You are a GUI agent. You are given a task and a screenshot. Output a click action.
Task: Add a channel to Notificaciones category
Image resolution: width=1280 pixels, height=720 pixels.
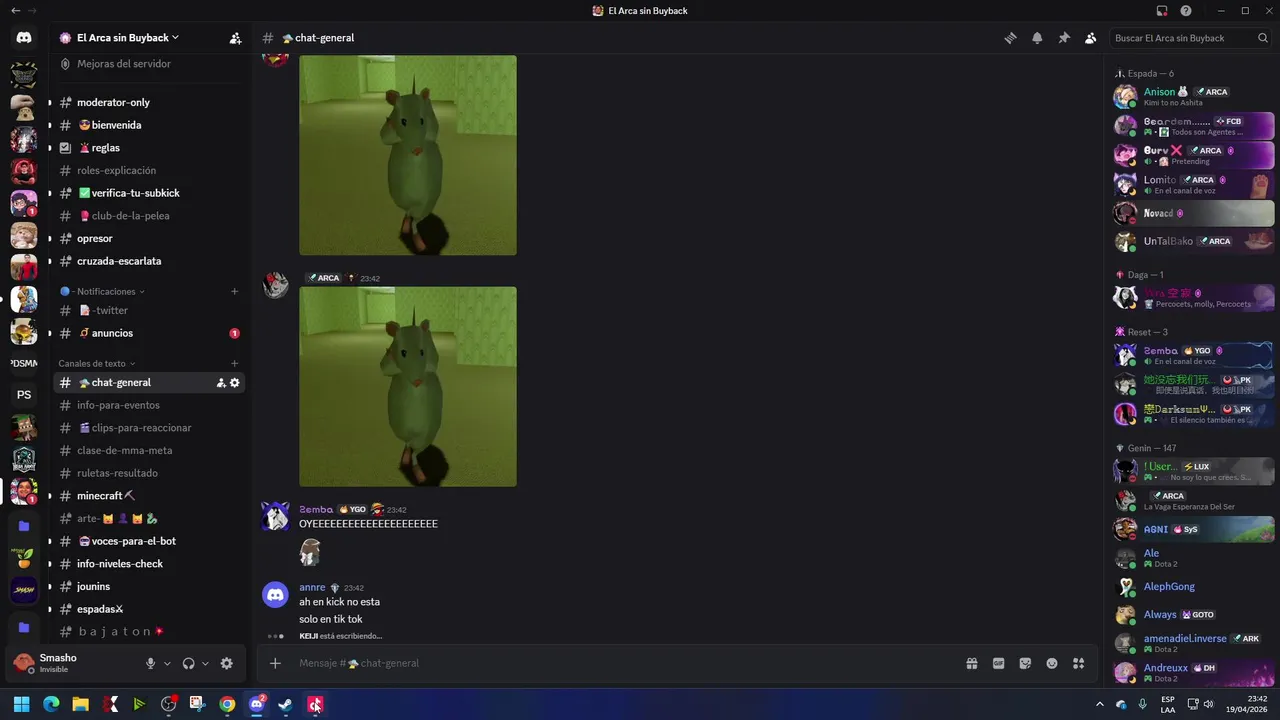coord(235,292)
